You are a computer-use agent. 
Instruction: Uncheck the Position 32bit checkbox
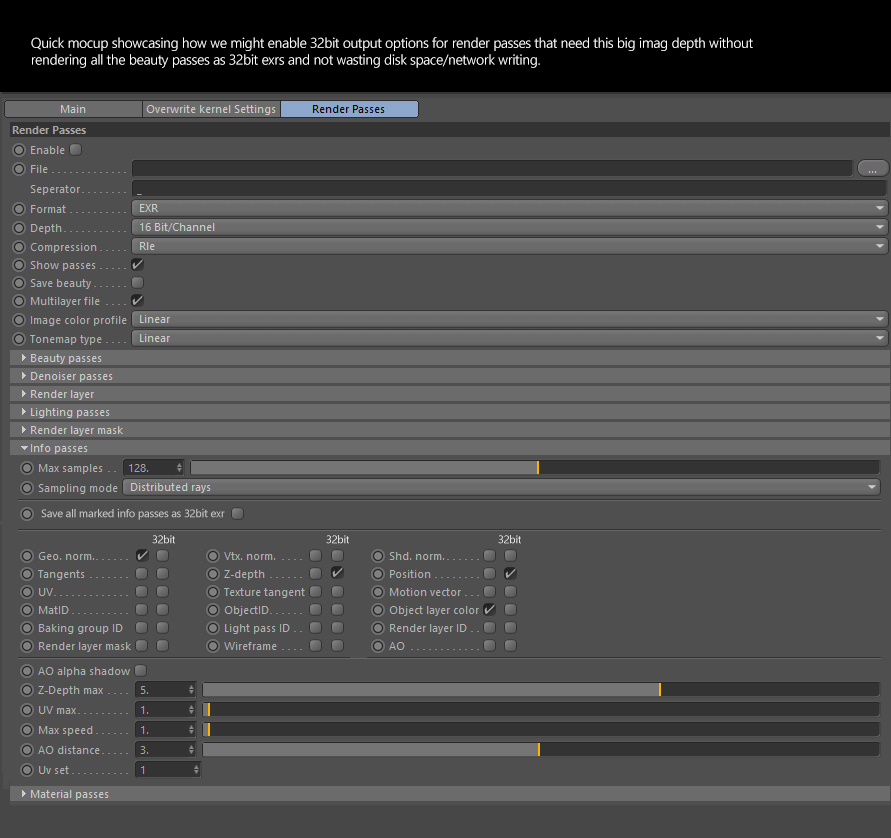coord(510,573)
